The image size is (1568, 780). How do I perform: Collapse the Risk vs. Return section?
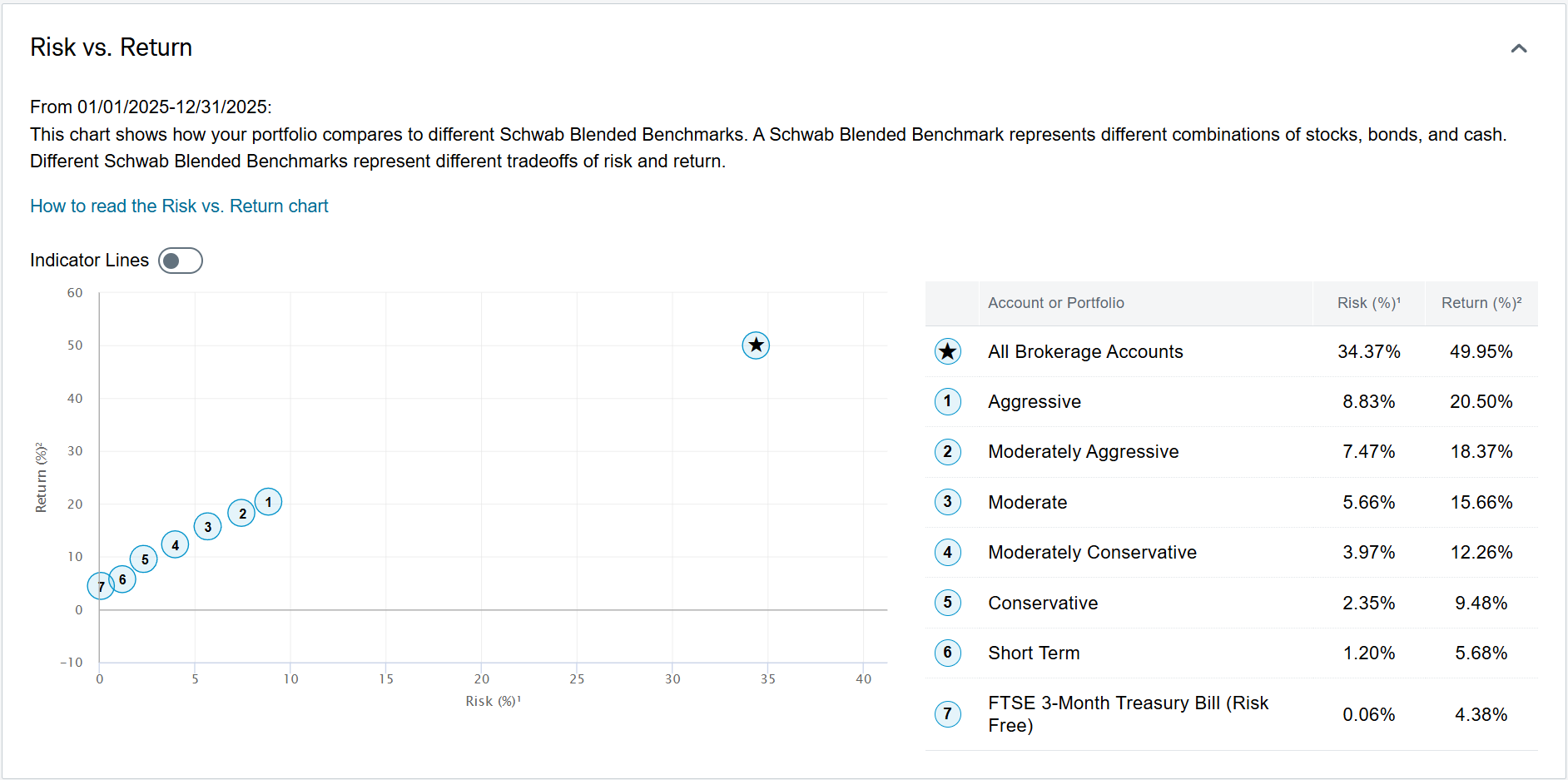[x=1518, y=48]
